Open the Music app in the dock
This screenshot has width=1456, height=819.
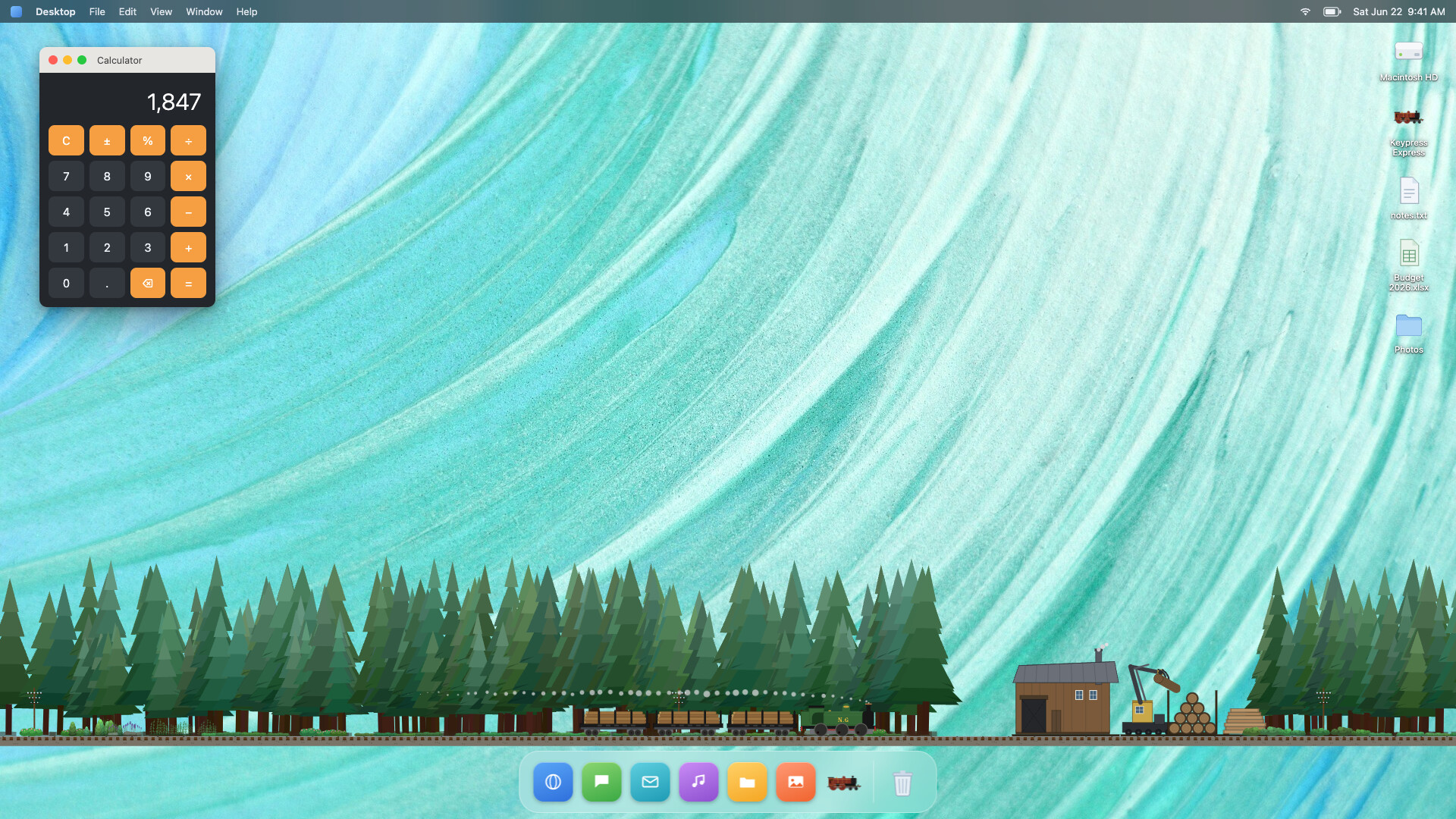click(x=698, y=782)
